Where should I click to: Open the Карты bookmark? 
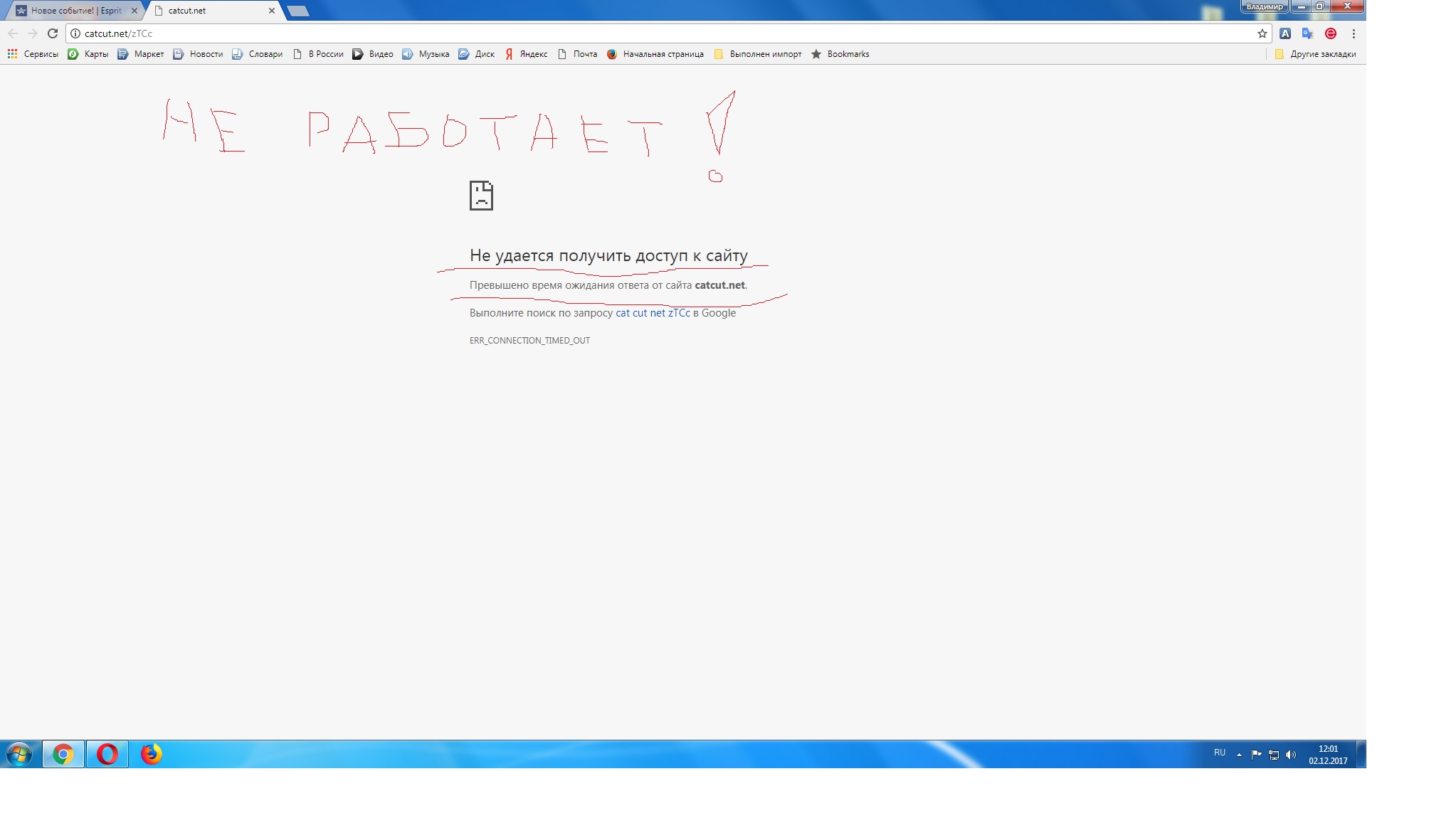(x=88, y=54)
